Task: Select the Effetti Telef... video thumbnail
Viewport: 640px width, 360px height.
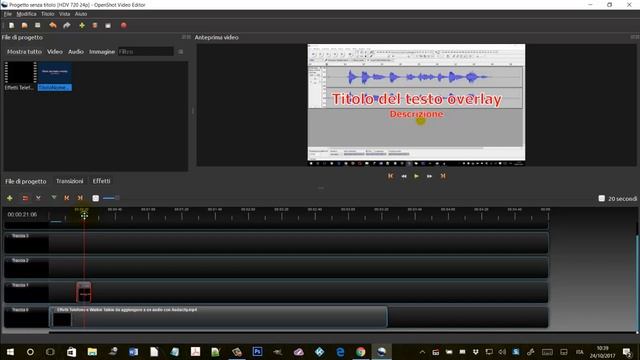Action: click(x=20, y=76)
